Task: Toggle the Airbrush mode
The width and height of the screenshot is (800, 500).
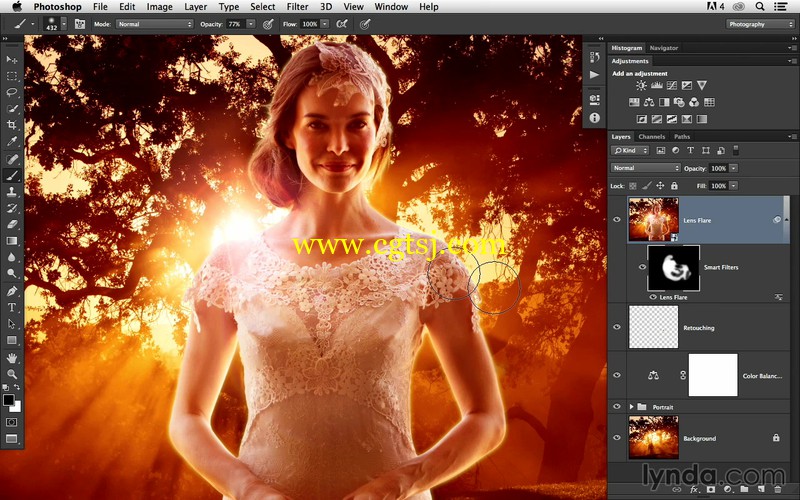Action: pyautogui.click(x=341, y=24)
